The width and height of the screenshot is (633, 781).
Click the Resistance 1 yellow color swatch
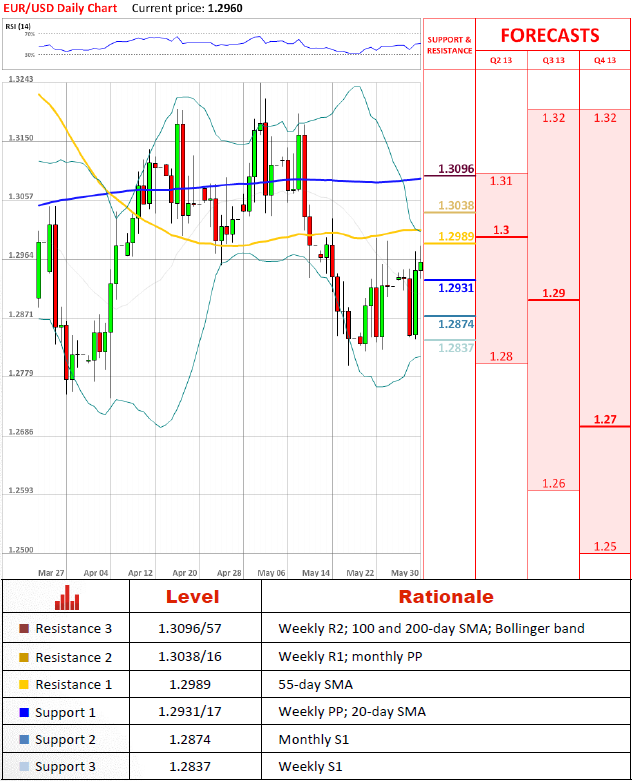click(x=24, y=684)
